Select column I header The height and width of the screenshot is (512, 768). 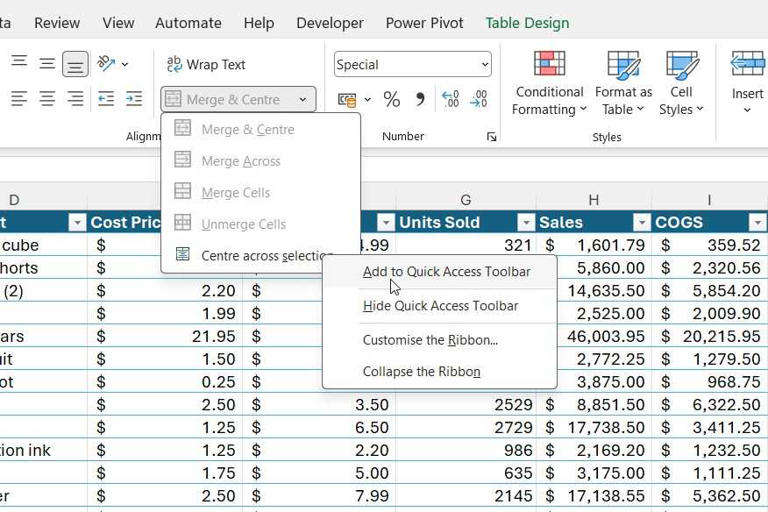coord(709,199)
